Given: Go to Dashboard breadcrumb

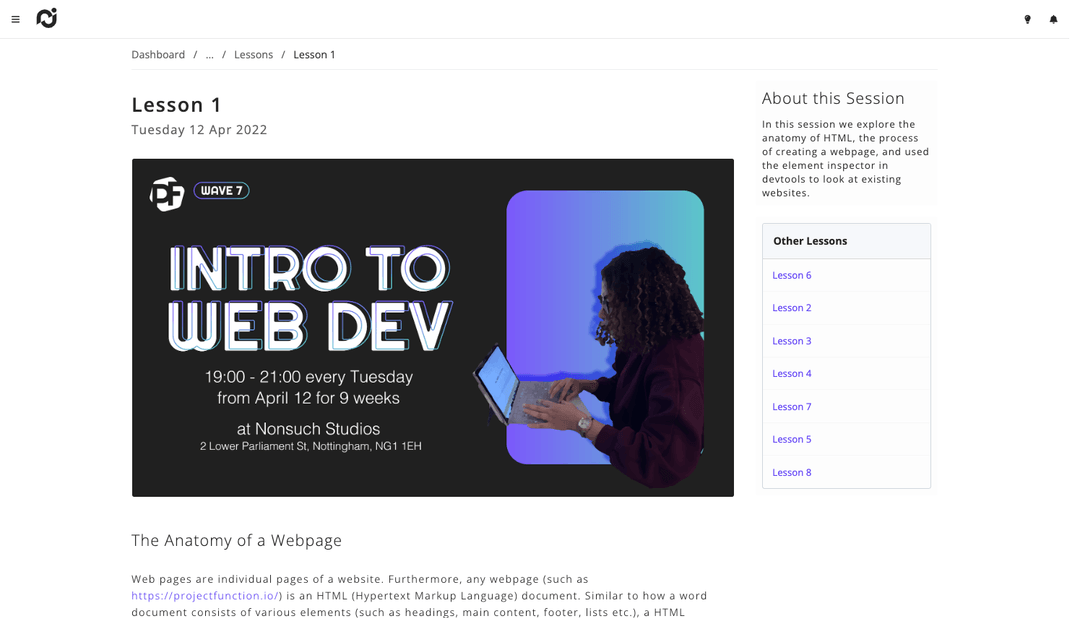Looking at the screenshot, I should (158, 54).
